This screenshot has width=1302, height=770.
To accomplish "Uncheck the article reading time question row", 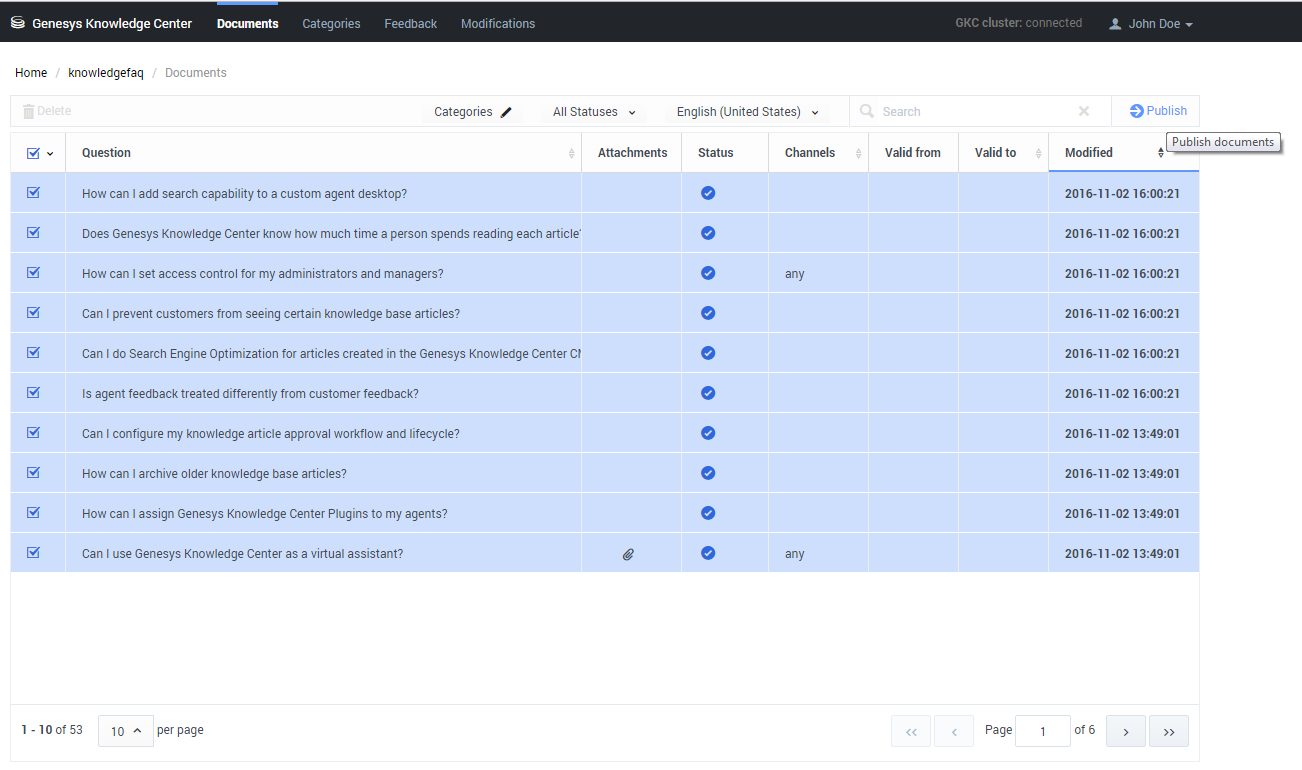I will [x=33, y=232].
